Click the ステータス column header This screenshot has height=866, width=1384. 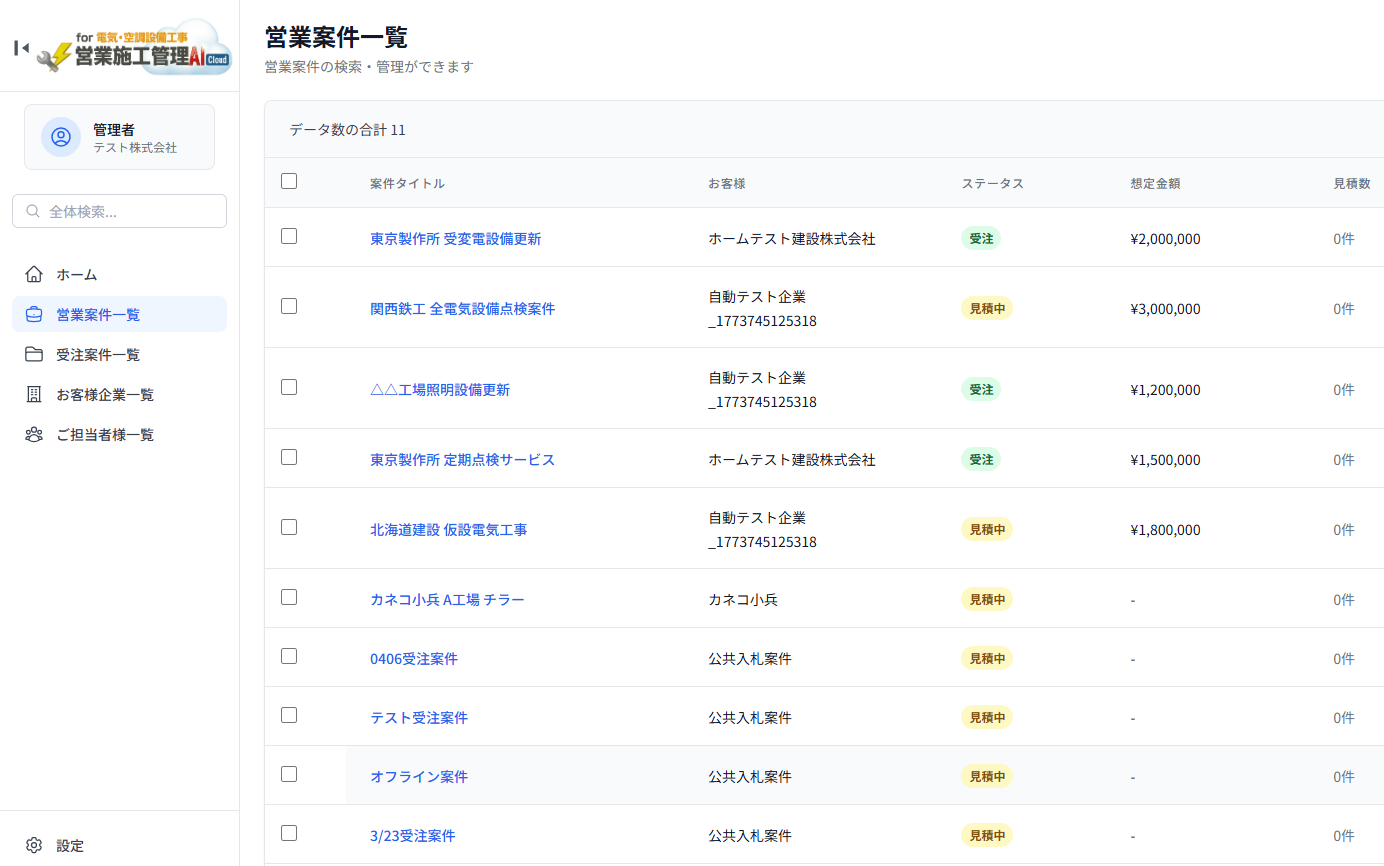click(992, 184)
